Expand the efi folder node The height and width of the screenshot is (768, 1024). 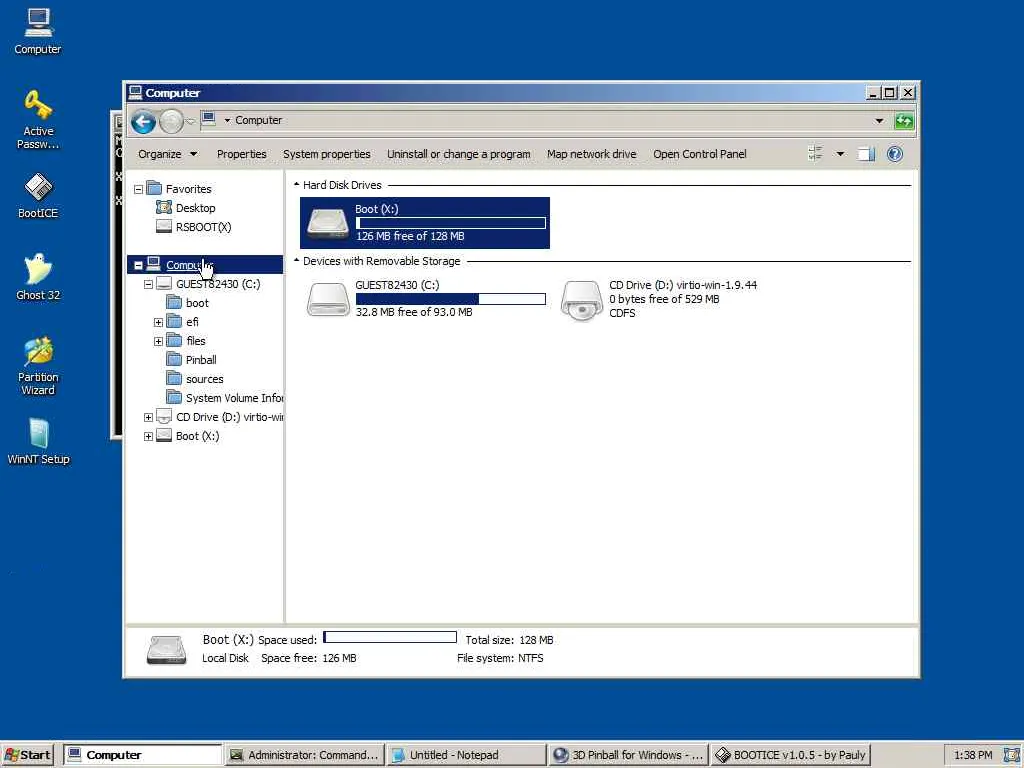coord(158,322)
